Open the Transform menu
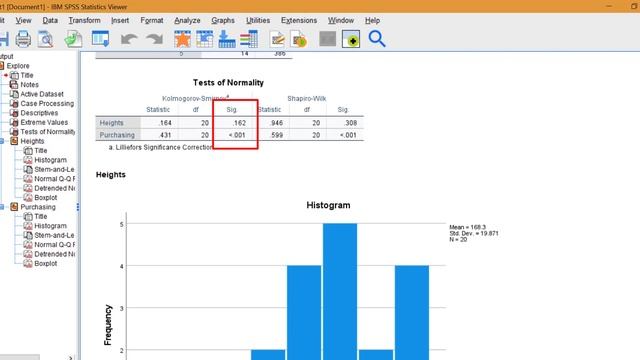Viewport: 640px width, 360px height. [84, 20]
